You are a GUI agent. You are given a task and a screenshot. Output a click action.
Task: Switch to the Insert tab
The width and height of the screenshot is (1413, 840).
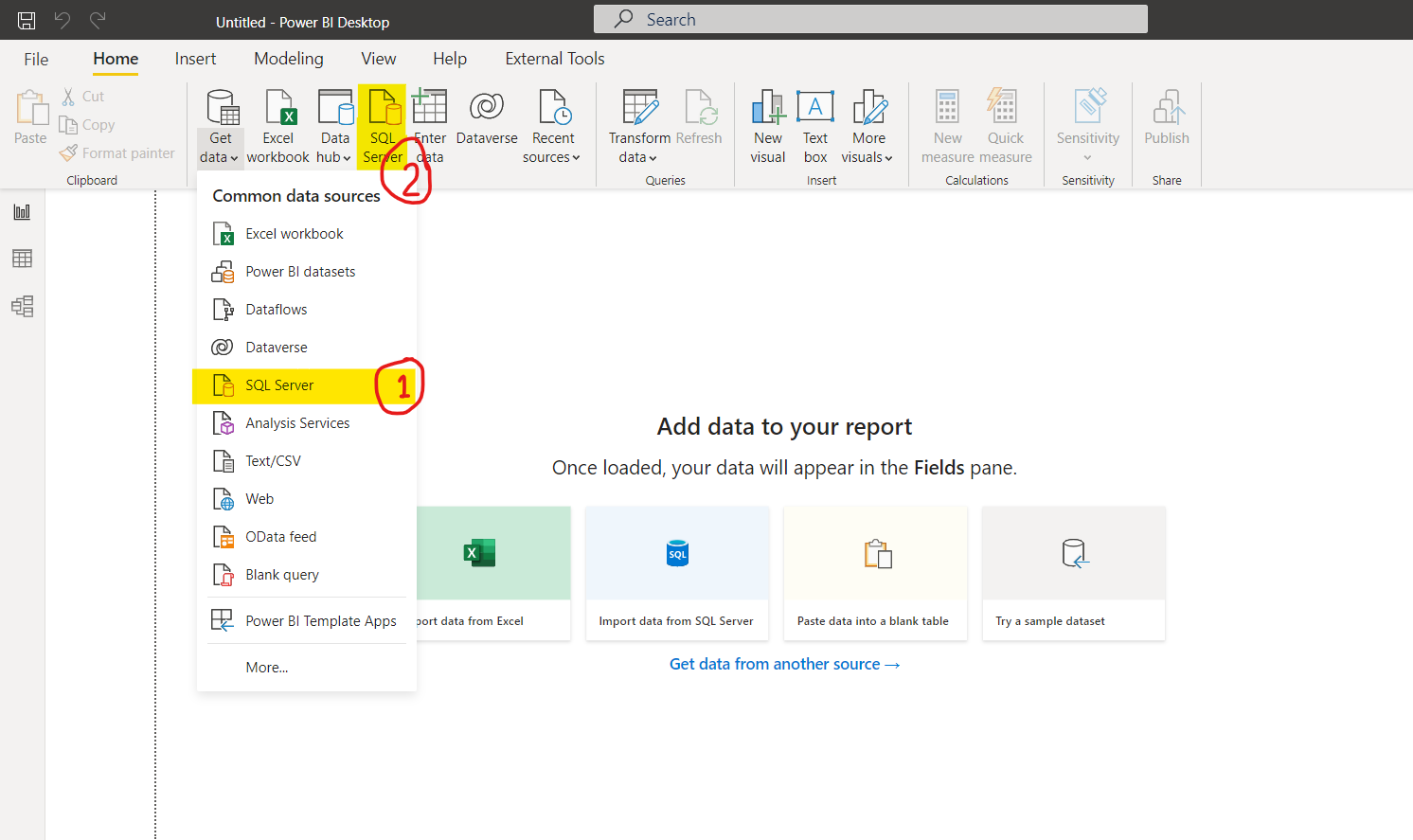coord(195,59)
